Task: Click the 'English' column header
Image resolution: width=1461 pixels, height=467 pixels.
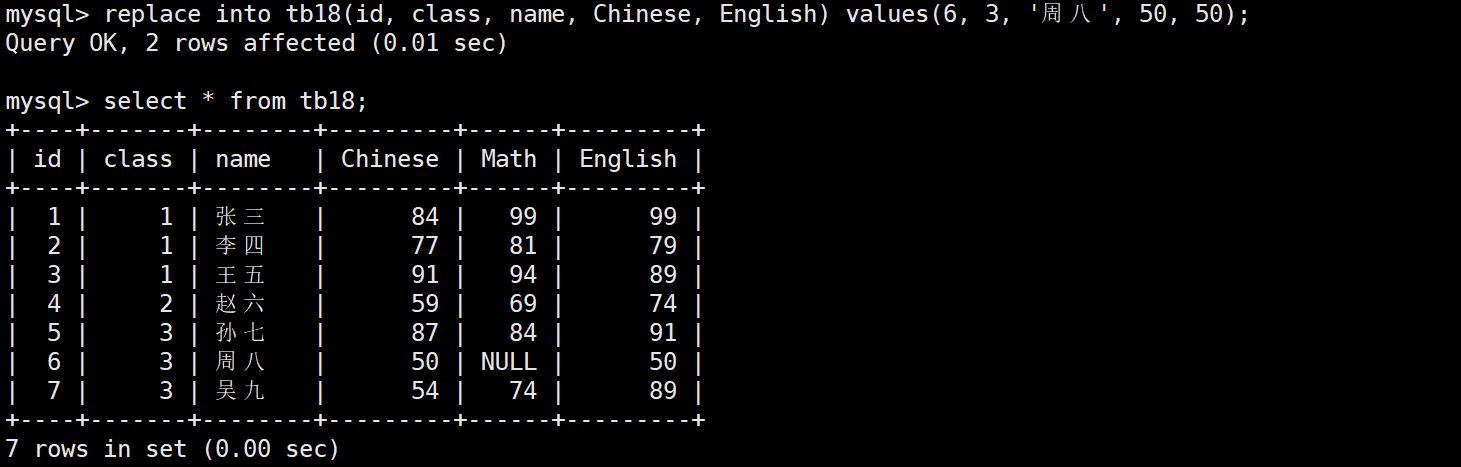Action: point(628,159)
